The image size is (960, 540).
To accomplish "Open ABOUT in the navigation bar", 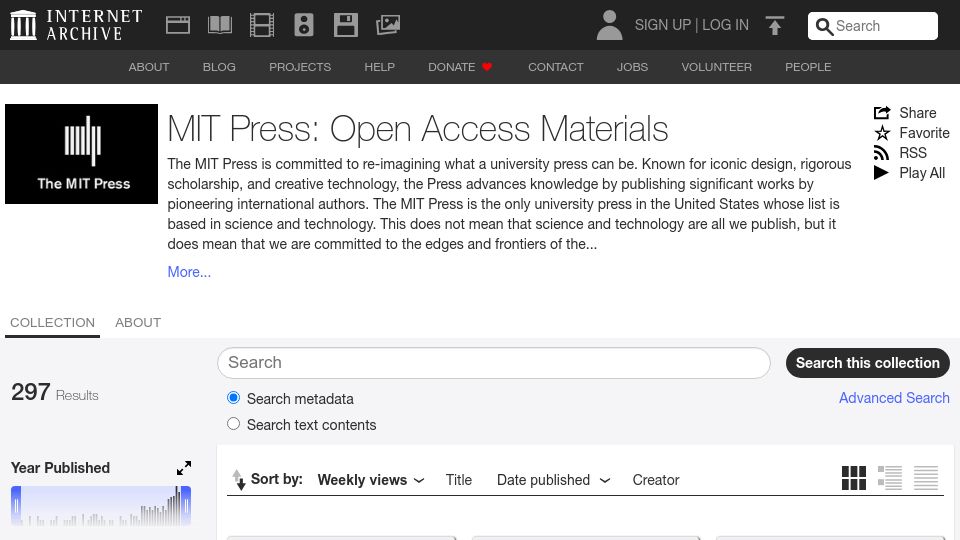I will tap(149, 67).
